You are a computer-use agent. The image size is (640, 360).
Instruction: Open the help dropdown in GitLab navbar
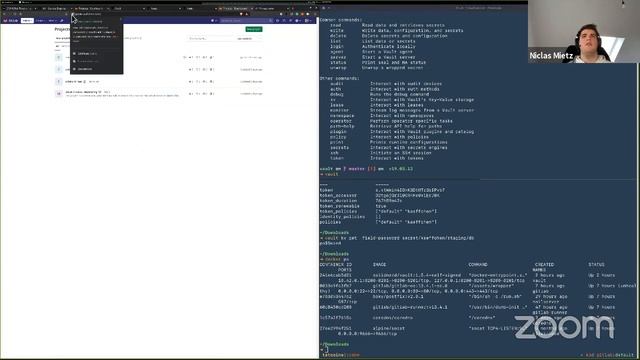point(299,20)
